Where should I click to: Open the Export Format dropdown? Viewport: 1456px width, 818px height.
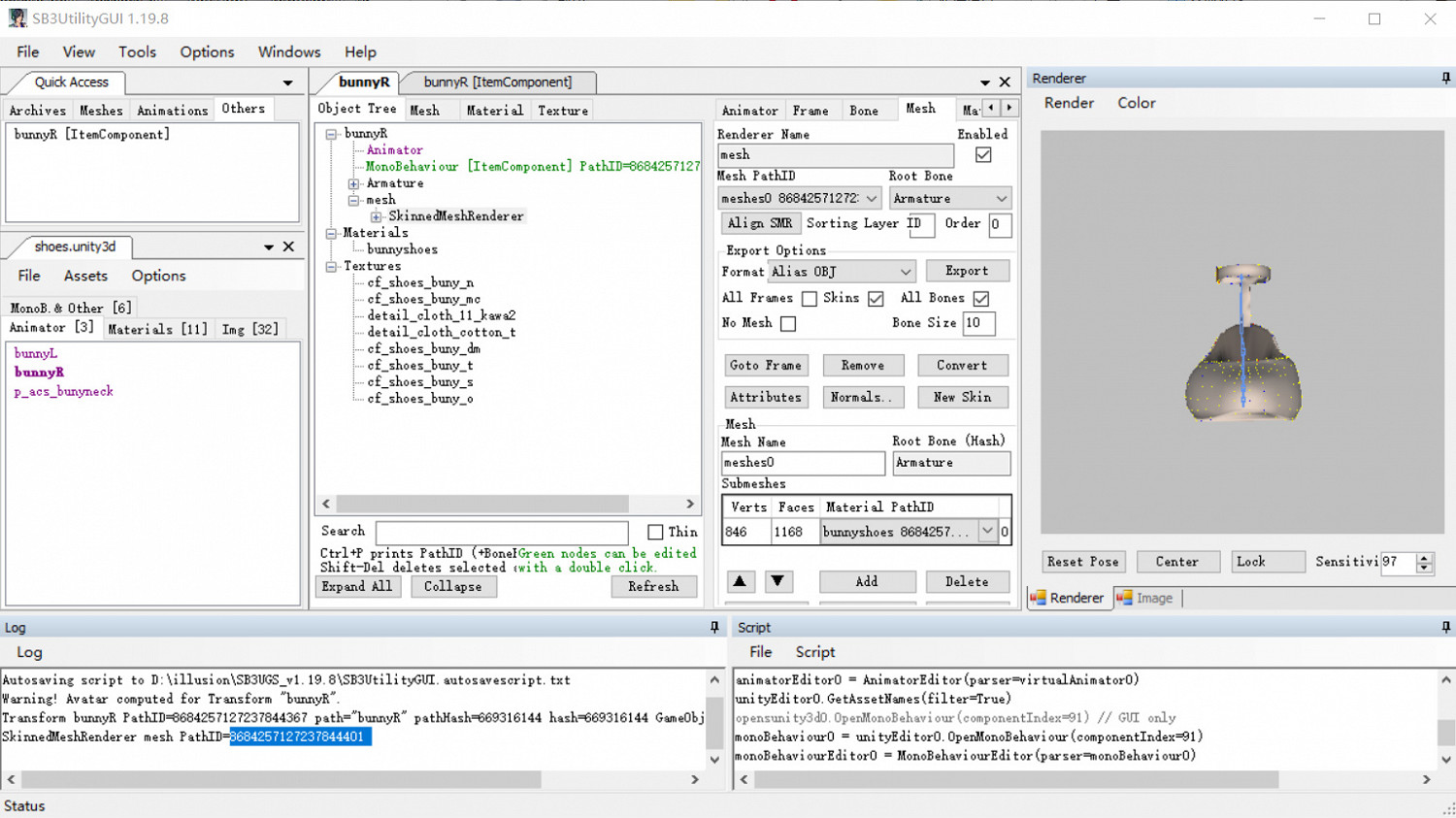pyautogui.click(x=905, y=272)
